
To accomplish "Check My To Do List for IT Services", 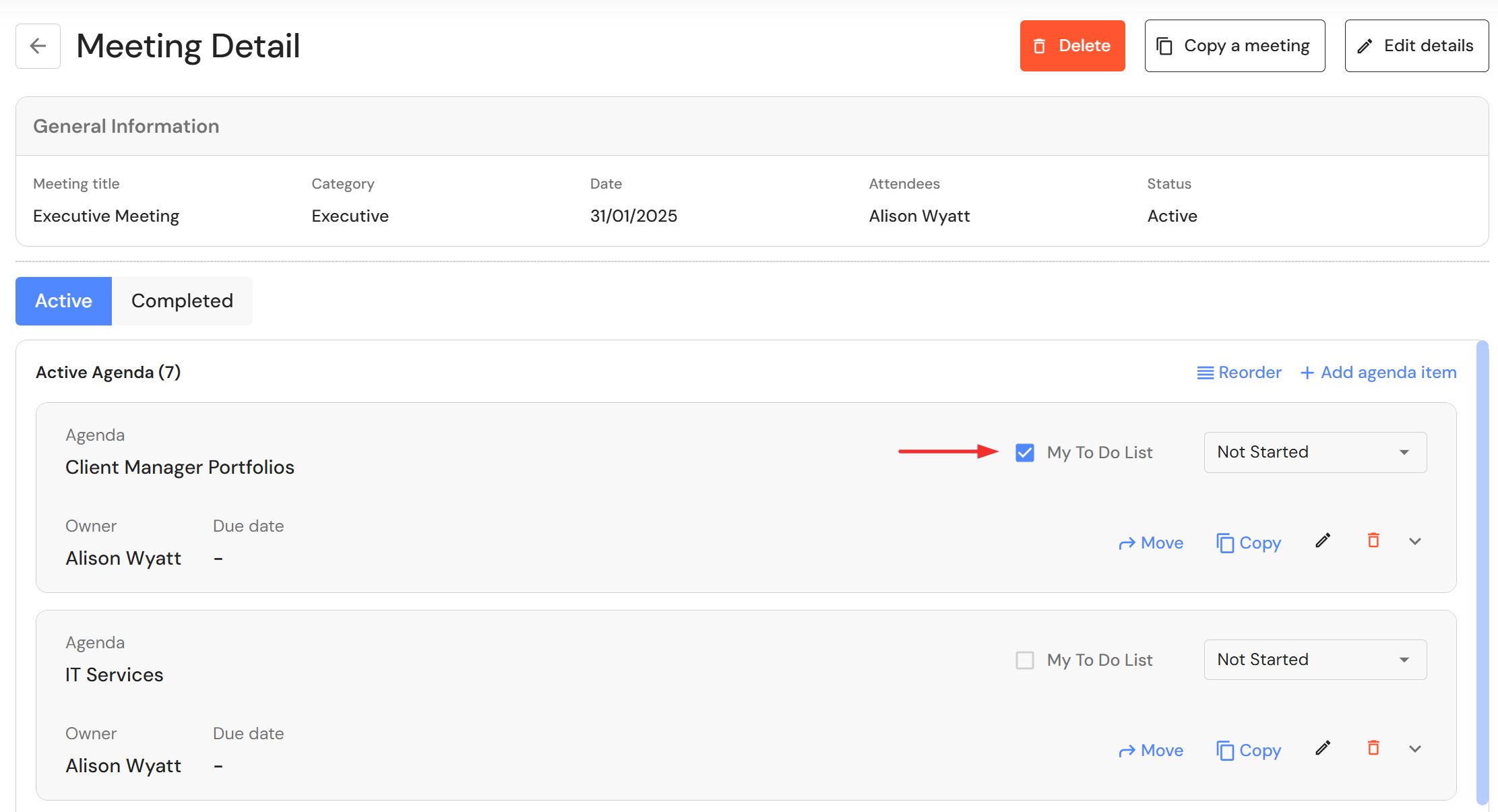I will pyautogui.click(x=1024, y=660).
